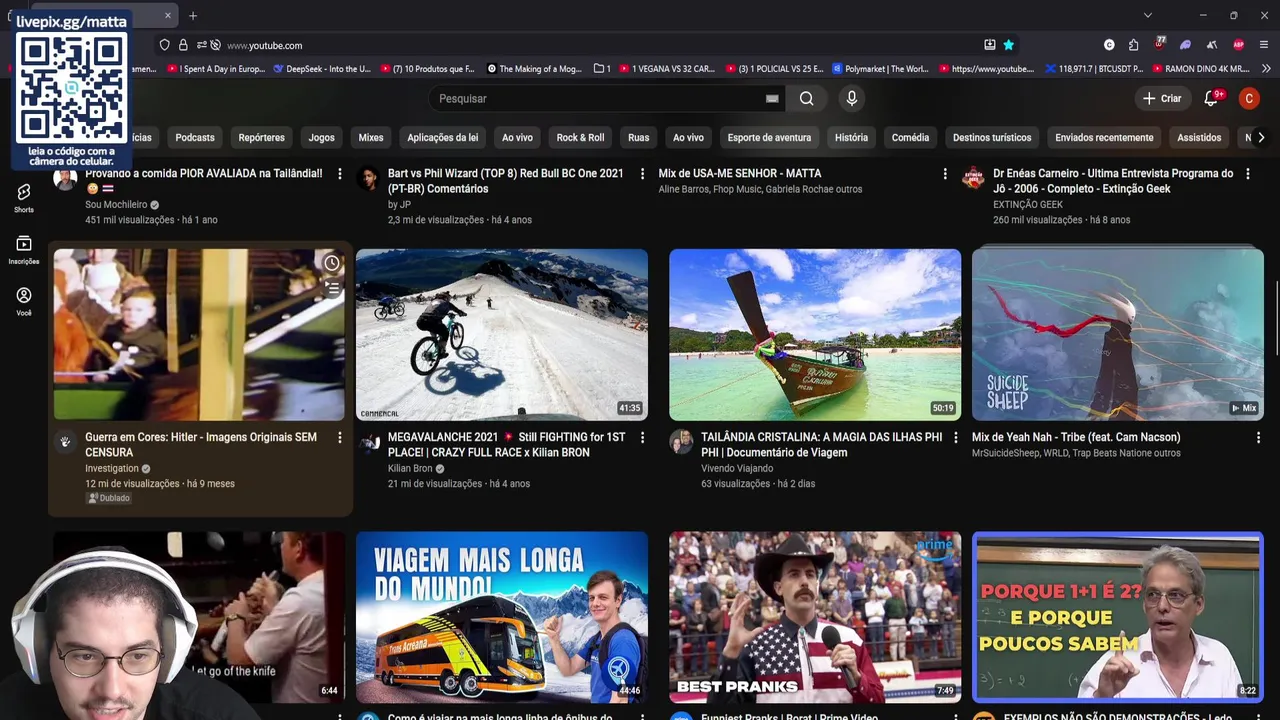Image resolution: width=1280 pixels, height=720 pixels.
Task: Select the Mixes category chip
Action: pyautogui.click(x=371, y=138)
